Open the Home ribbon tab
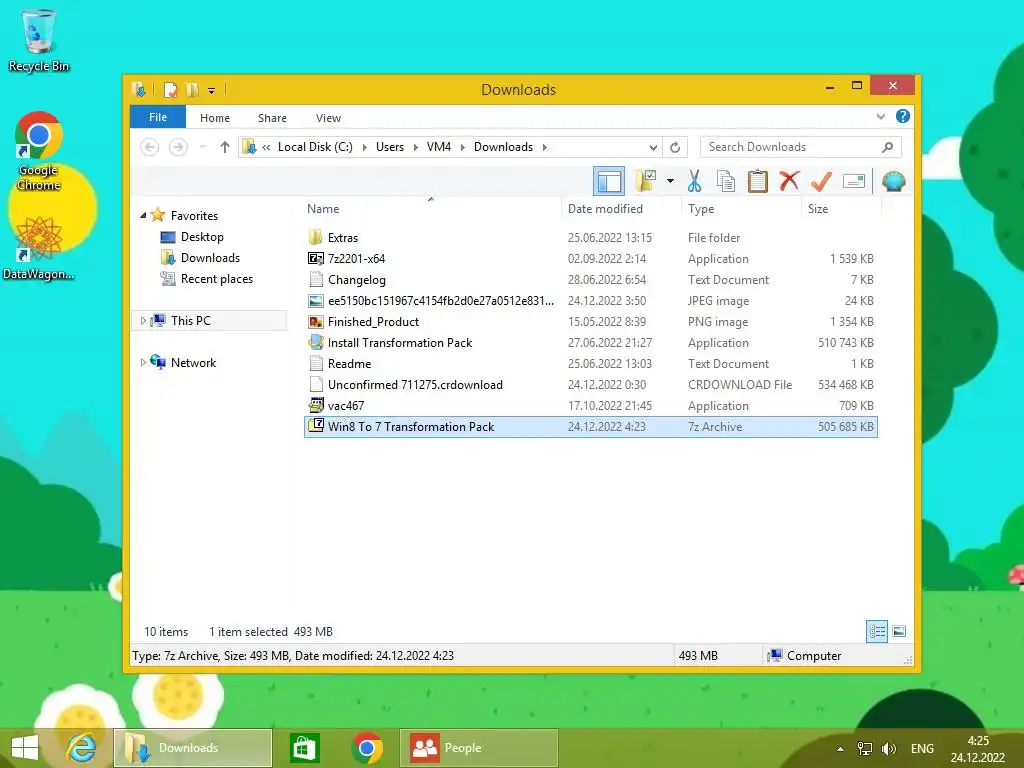Viewport: 1024px width, 768px height. tap(215, 118)
